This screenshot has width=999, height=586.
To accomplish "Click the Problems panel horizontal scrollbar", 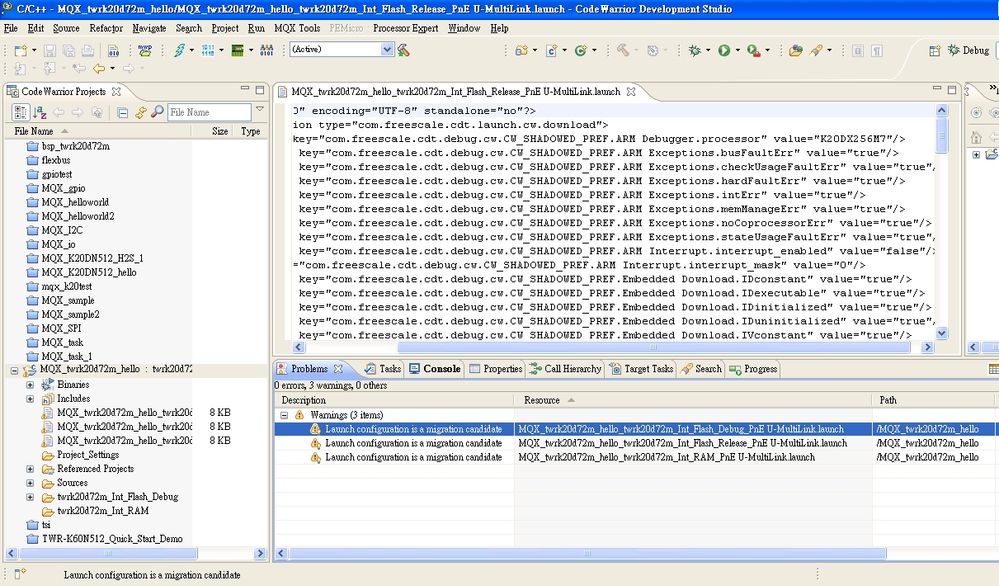I will pos(587,554).
